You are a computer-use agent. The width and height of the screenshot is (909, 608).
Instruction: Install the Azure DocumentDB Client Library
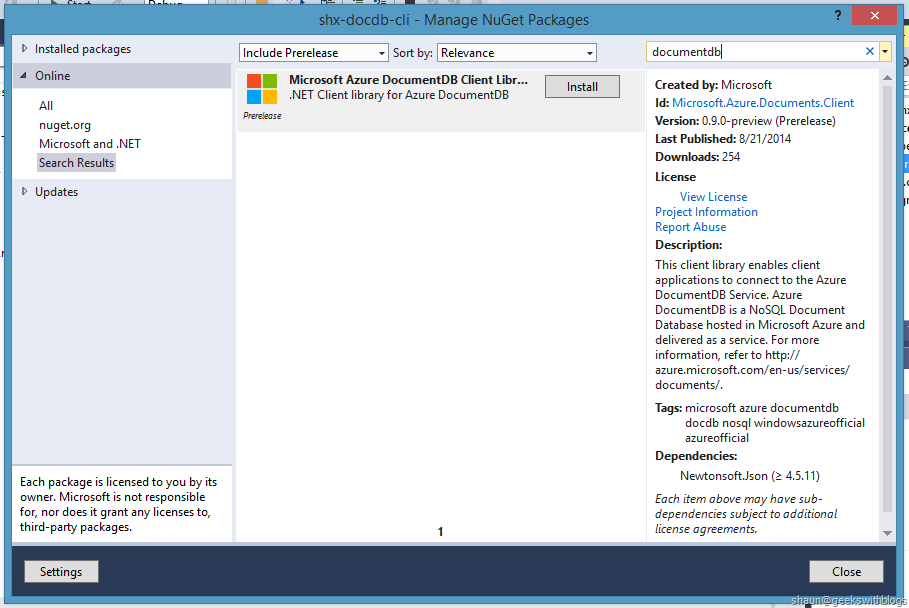tap(582, 86)
